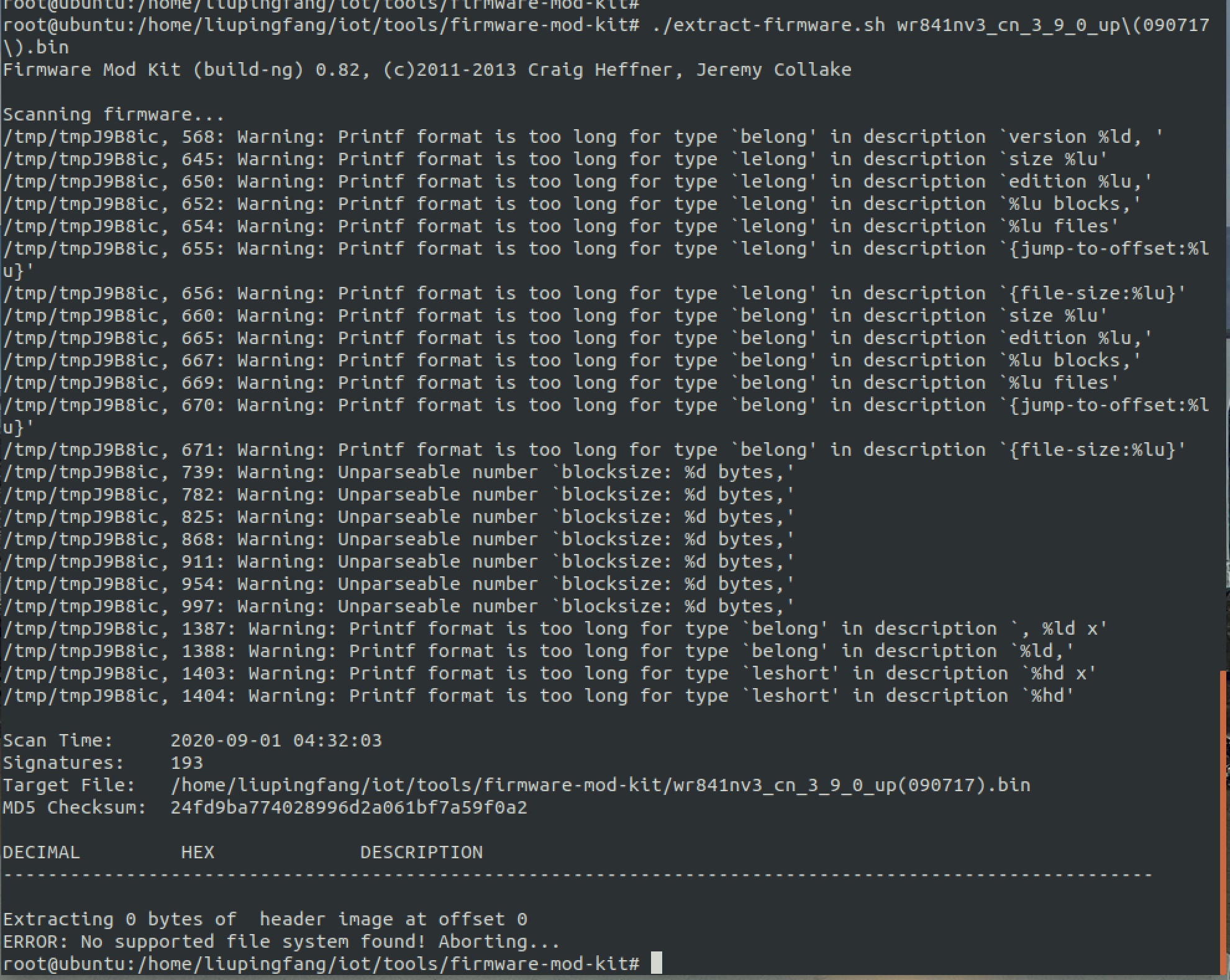Click the DESCRIPTION column header
The image size is (1230, 980).
(421, 852)
